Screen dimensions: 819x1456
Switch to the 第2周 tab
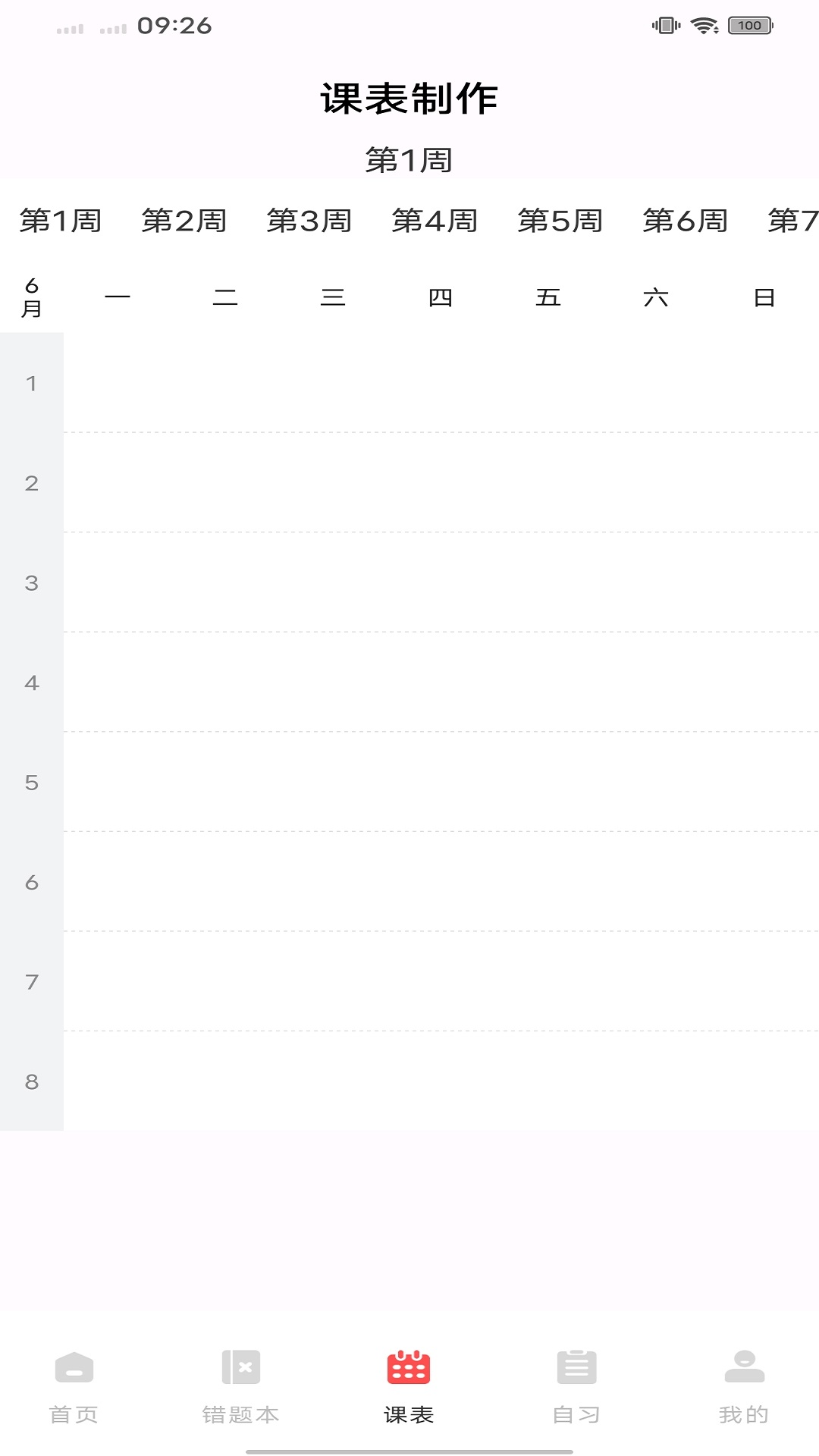click(184, 221)
